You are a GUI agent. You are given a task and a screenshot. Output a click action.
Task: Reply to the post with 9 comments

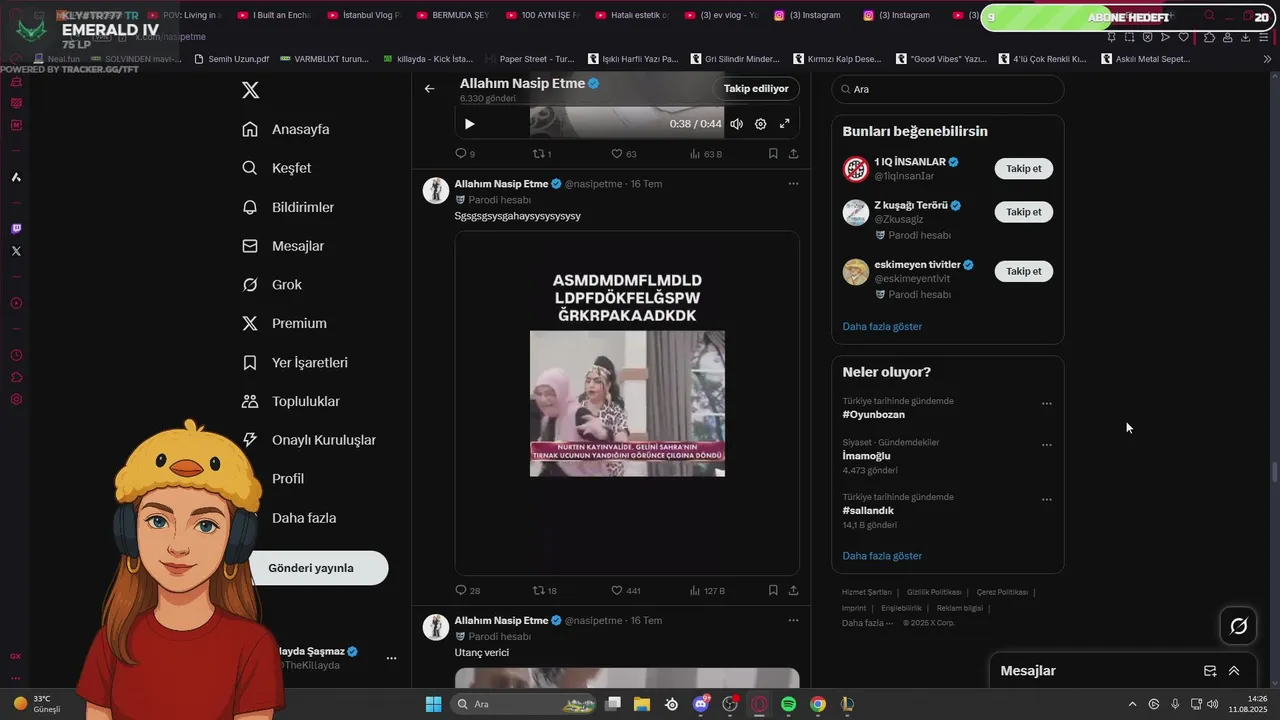click(465, 154)
